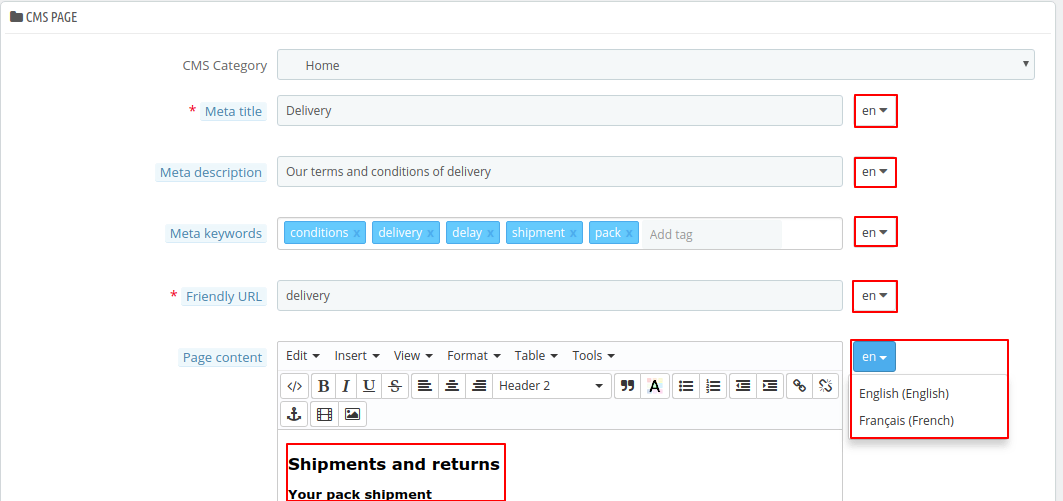Open the CMS Category dropdown

click(x=655, y=65)
